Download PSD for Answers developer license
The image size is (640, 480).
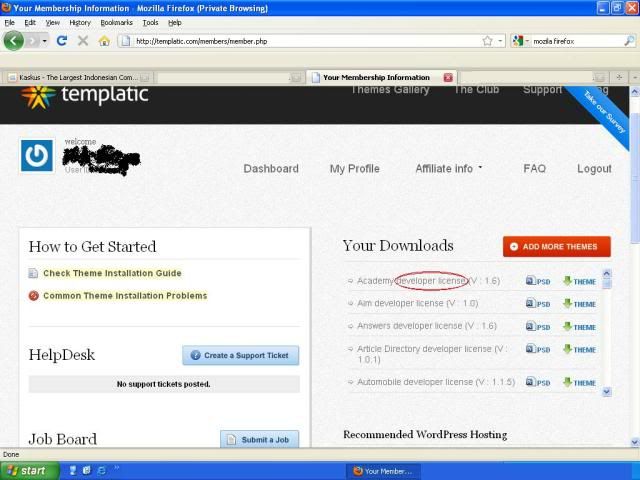click(538, 327)
